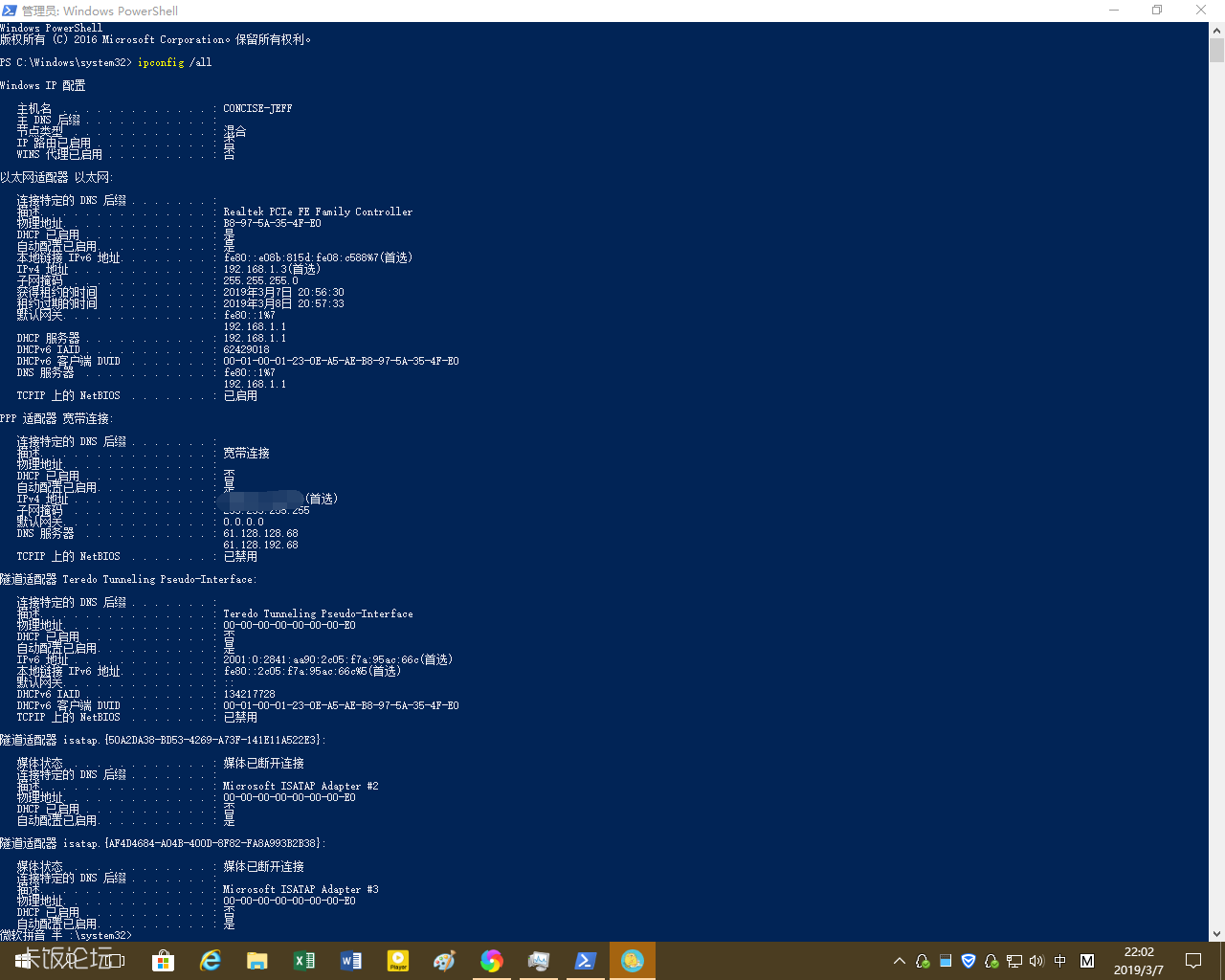Click the PowerShell taskbar icon
Image resolution: width=1225 pixels, height=980 pixels.
click(x=586, y=961)
